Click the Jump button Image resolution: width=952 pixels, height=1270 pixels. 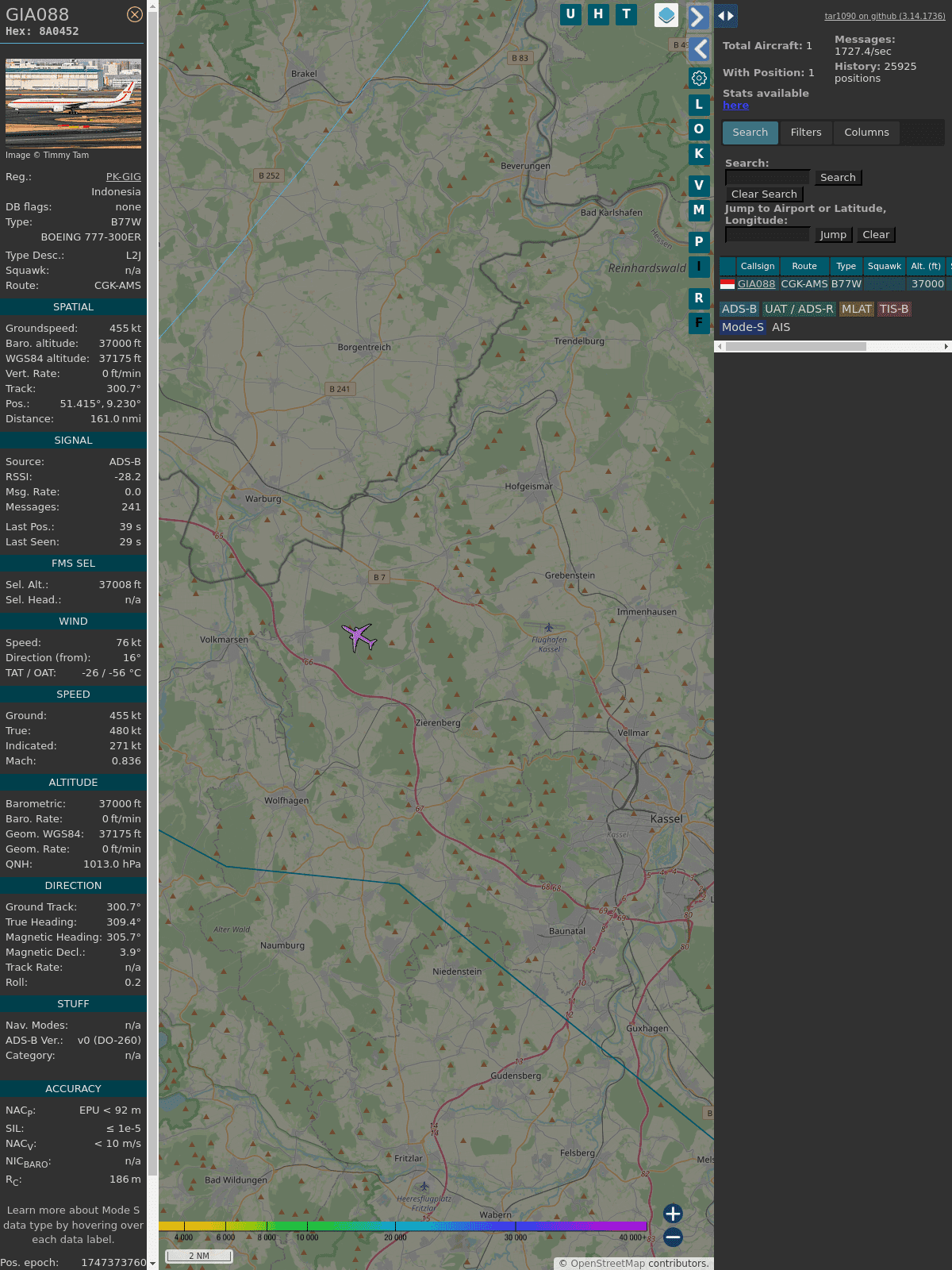(833, 235)
